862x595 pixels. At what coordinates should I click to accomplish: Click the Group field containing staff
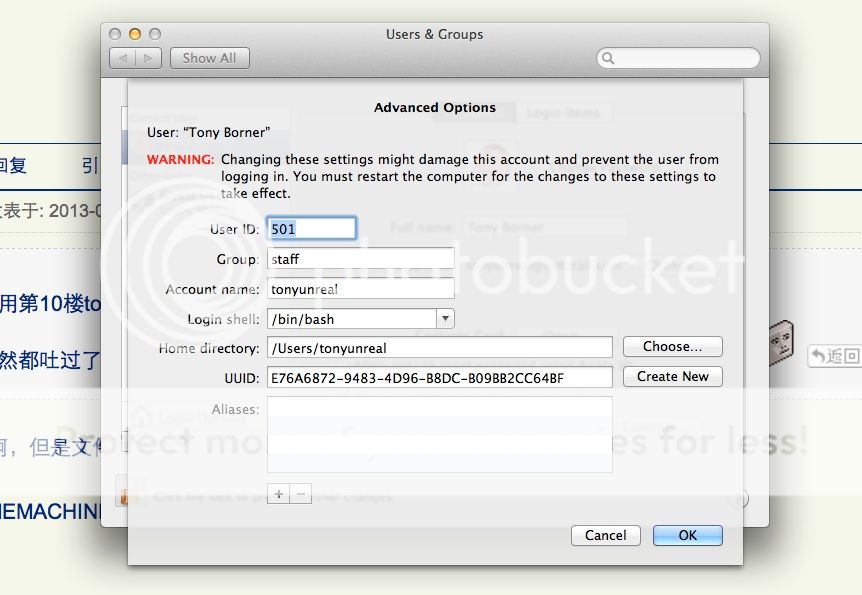361,258
